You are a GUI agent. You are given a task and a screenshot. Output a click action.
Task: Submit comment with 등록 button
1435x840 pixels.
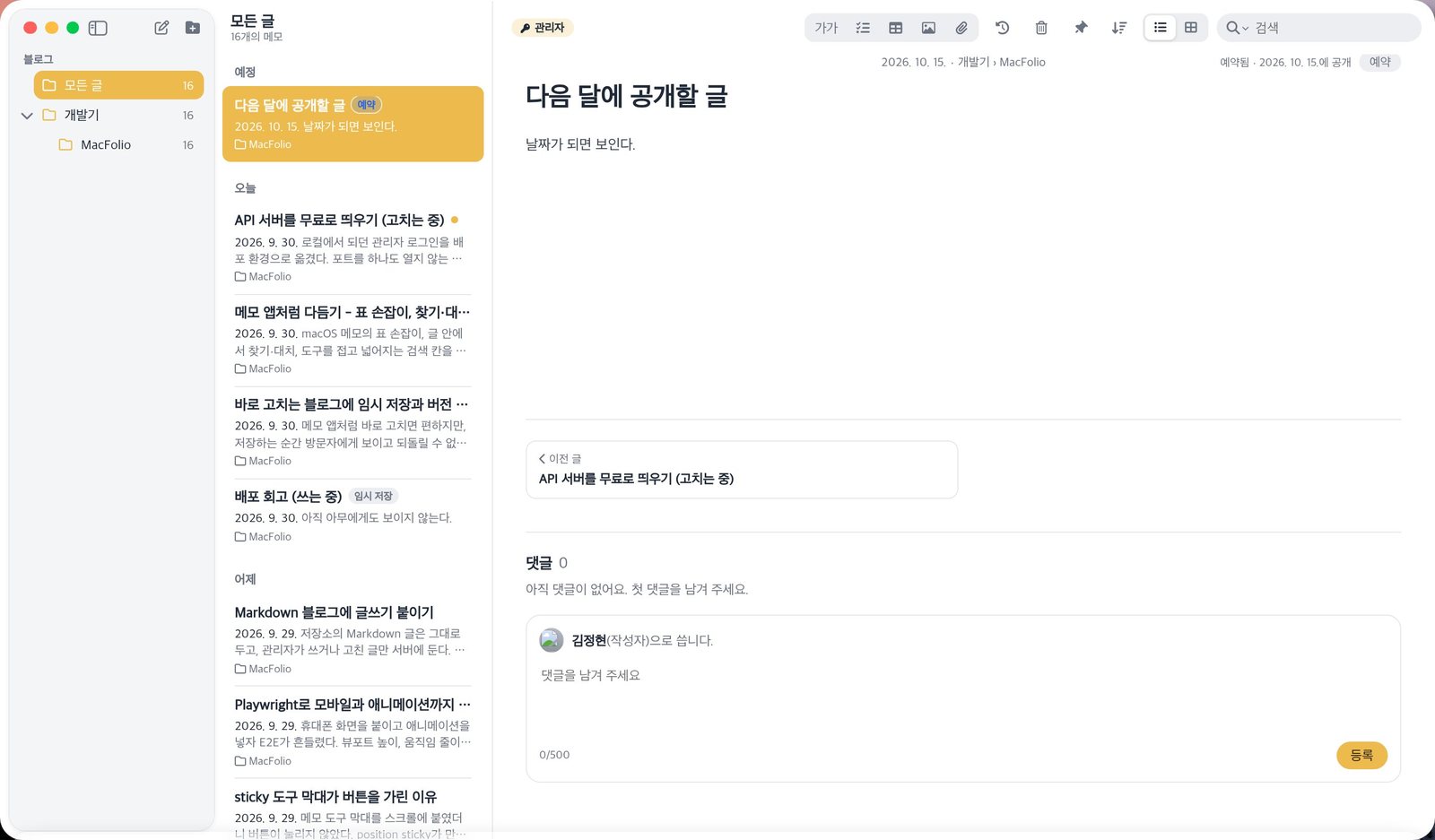1361,755
